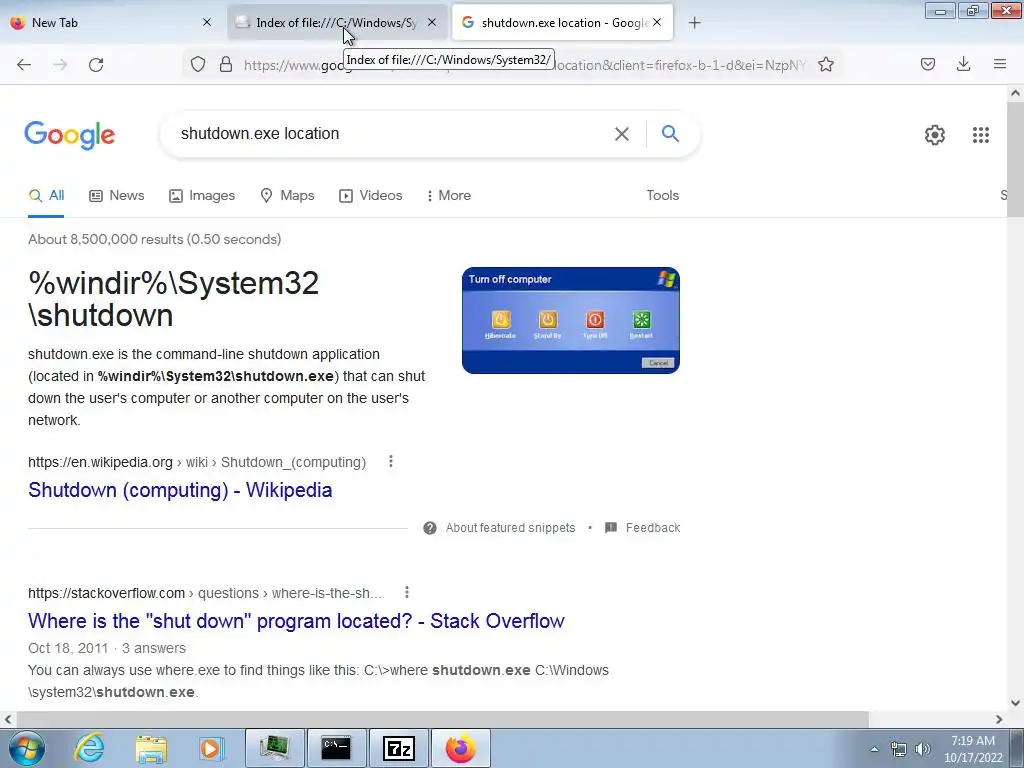Open the Stack Overflow shut down question

click(x=296, y=621)
